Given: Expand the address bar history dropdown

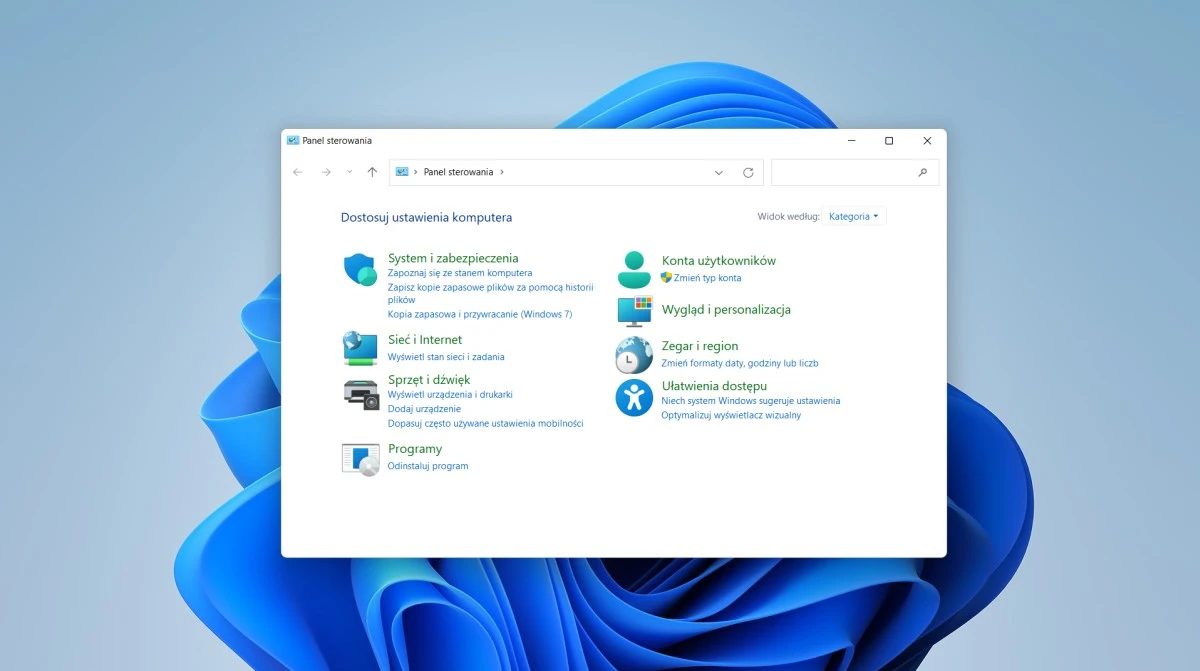Looking at the screenshot, I should tap(718, 172).
